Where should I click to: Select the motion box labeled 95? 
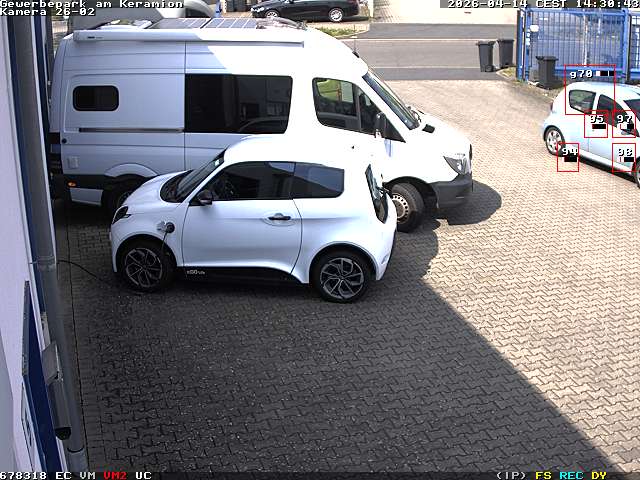[x=596, y=124]
